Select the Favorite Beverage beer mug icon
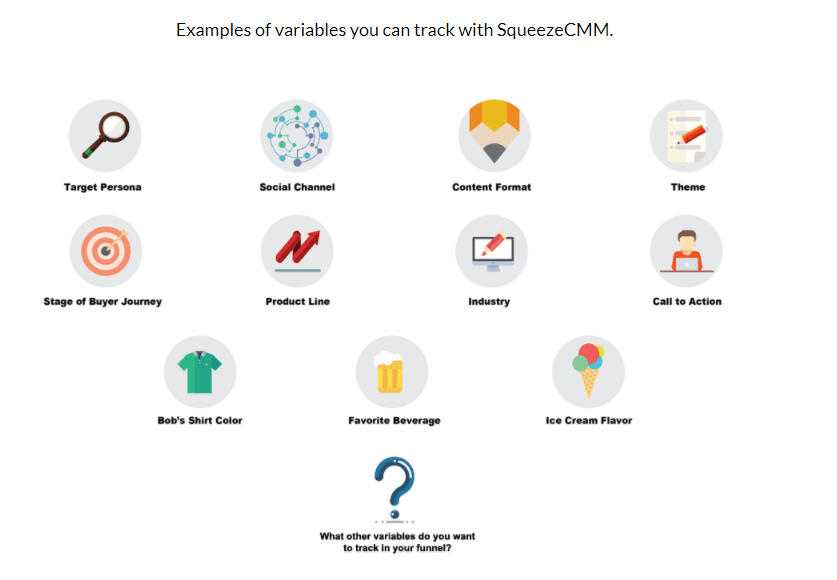The image size is (837, 580). (392, 371)
